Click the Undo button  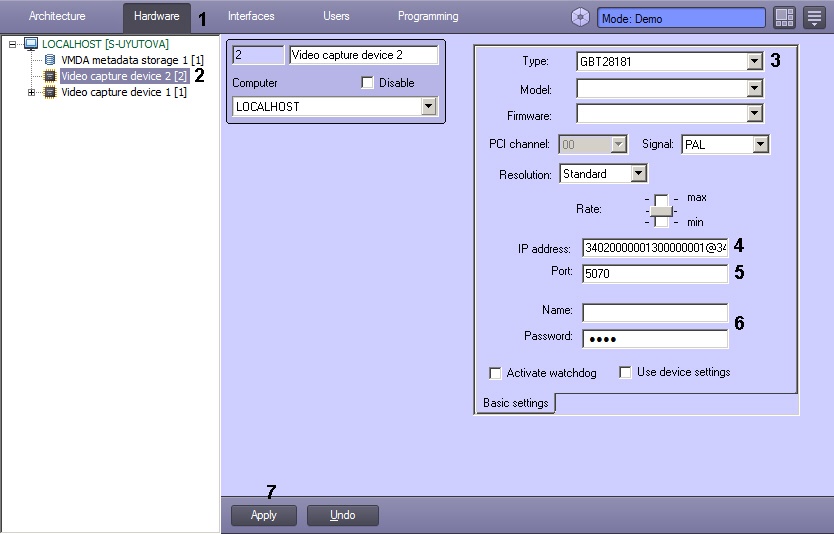click(x=342, y=515)
